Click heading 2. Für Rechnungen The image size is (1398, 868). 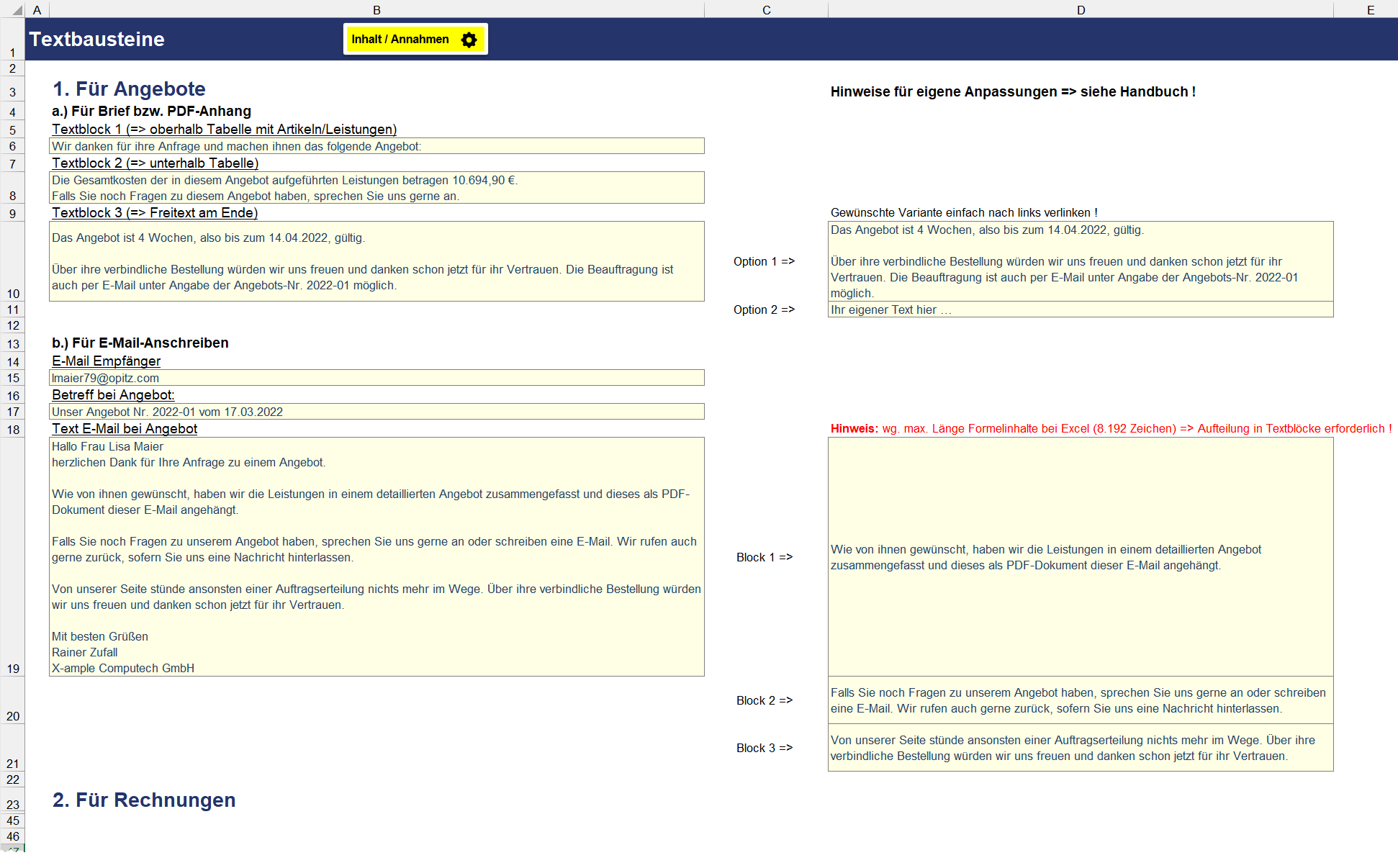coord(144,800)
